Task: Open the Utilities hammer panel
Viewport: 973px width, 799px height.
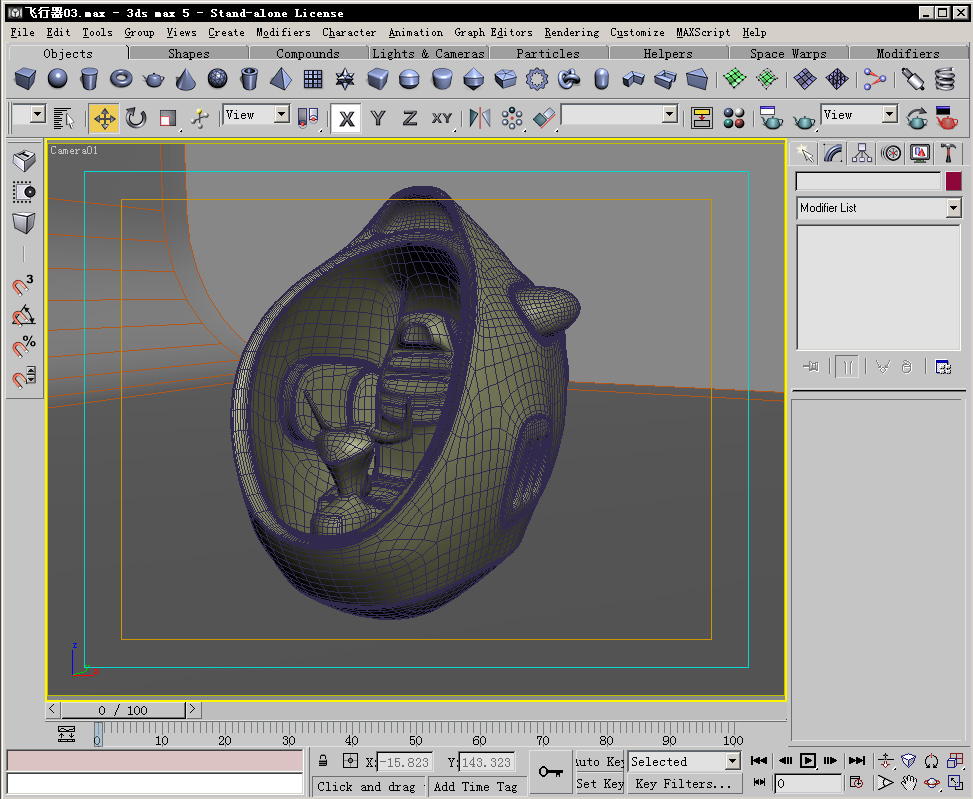Action: (x=949, y=153)
